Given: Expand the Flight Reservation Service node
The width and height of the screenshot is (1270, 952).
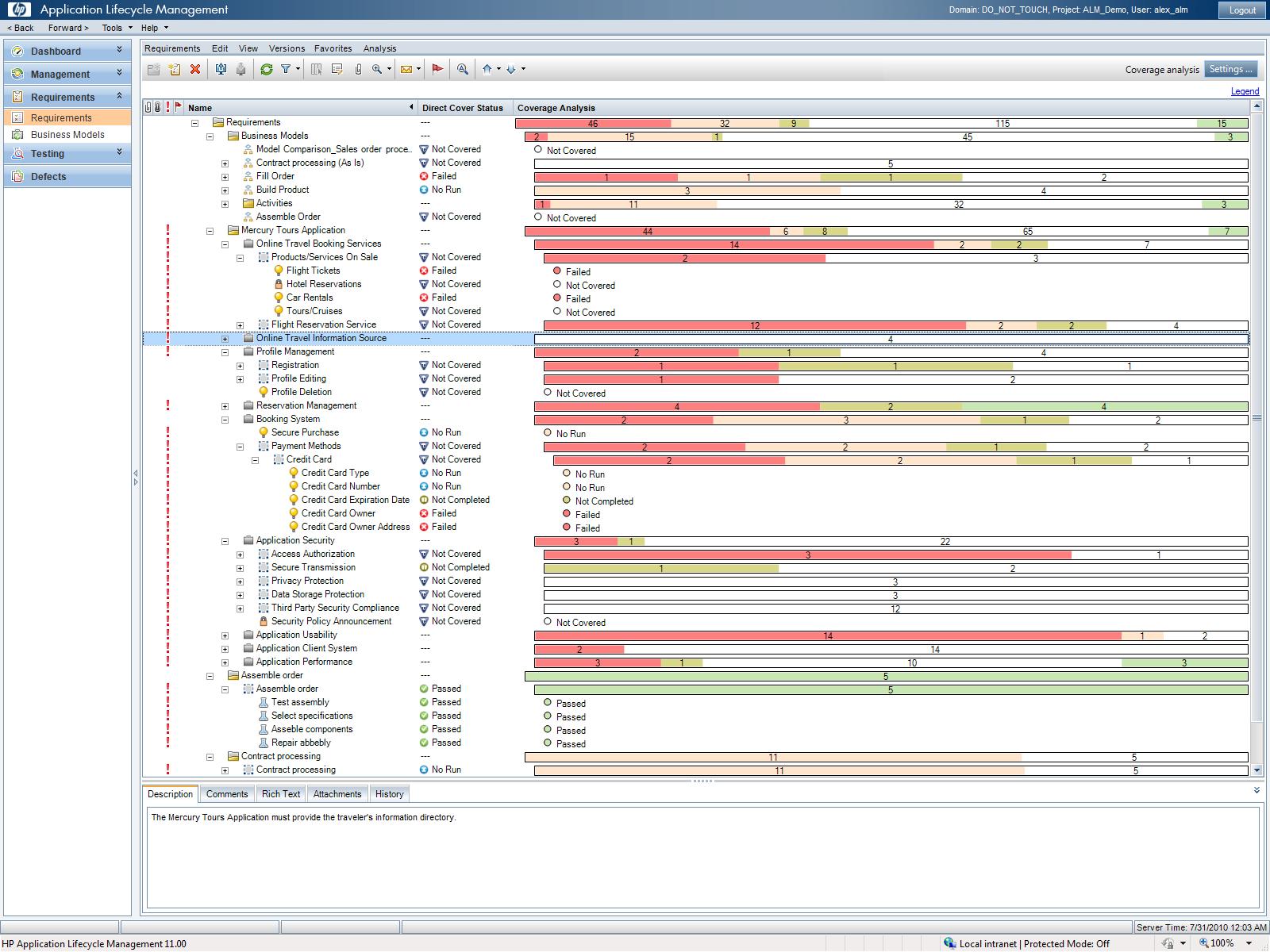Looking at the screenshot, I should (x=240, y=325).
